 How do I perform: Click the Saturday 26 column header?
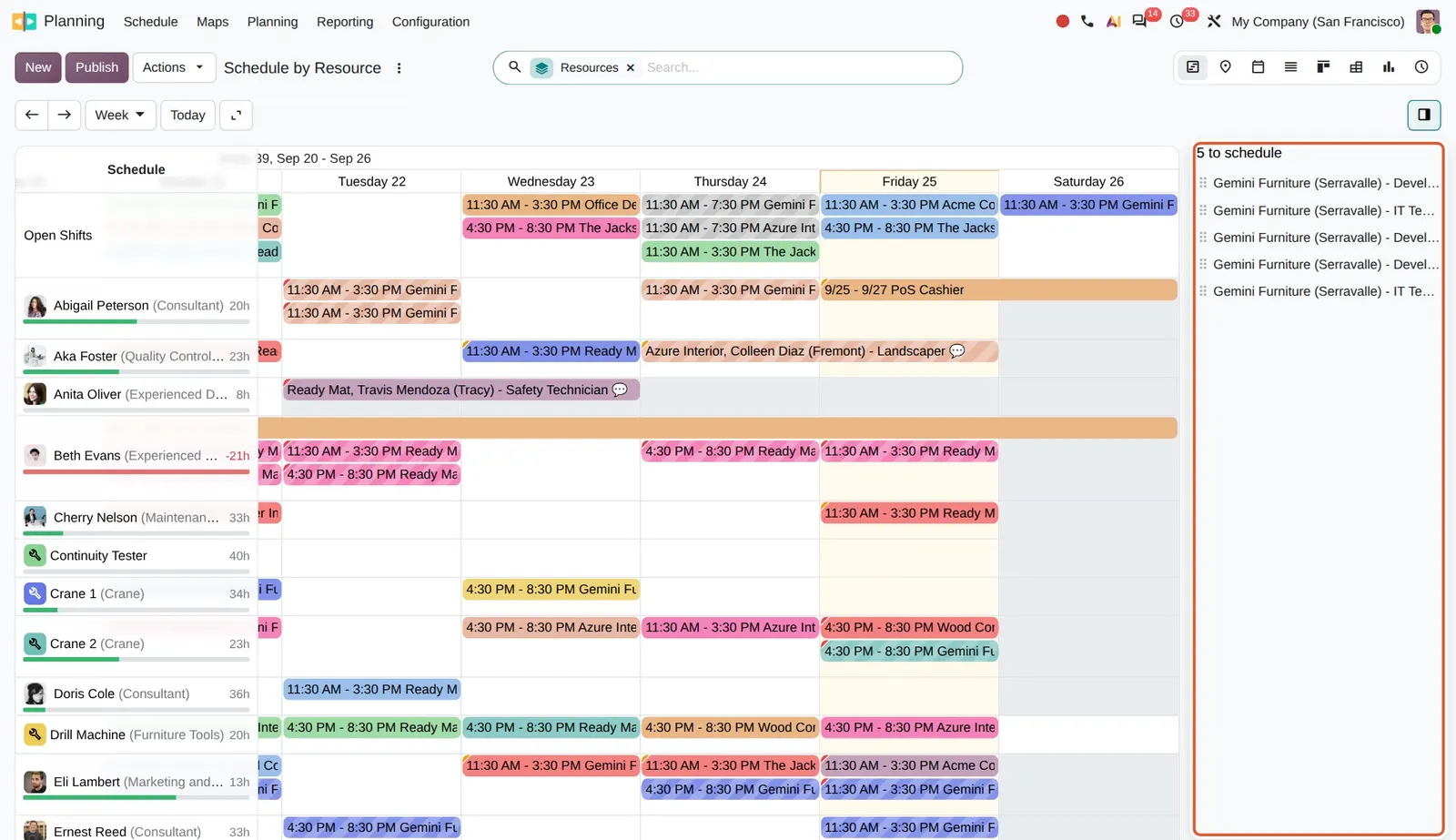coord(1088,181)
